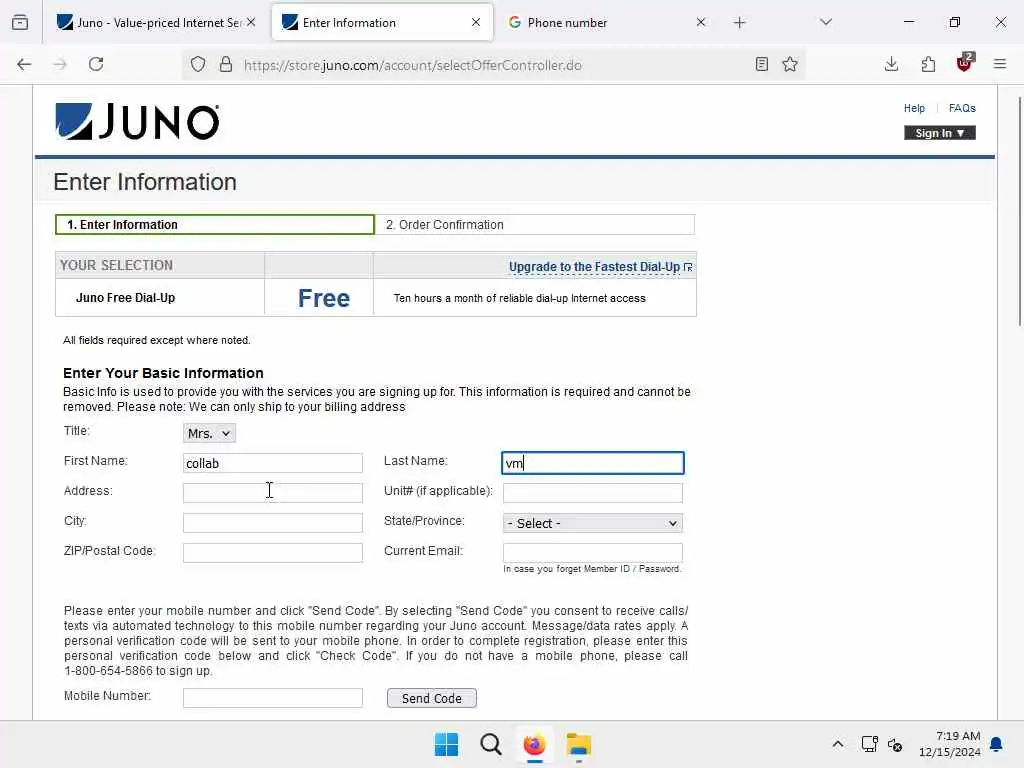Click Upgrade to the Fastest Dial-Up link

tap(600, 267)
